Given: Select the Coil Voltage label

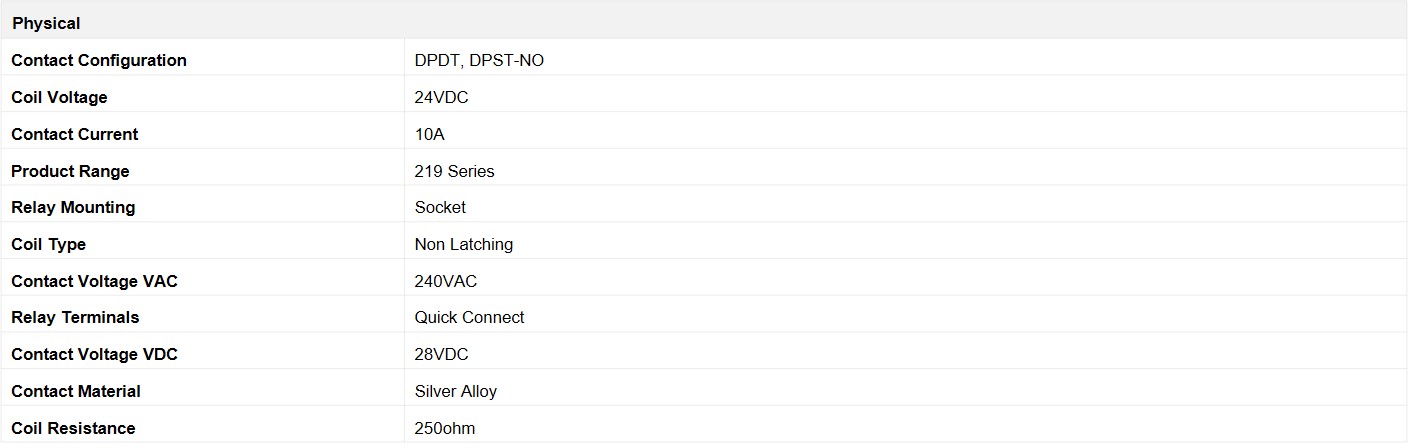Looking at the screenshot, I should click(59, 97).
